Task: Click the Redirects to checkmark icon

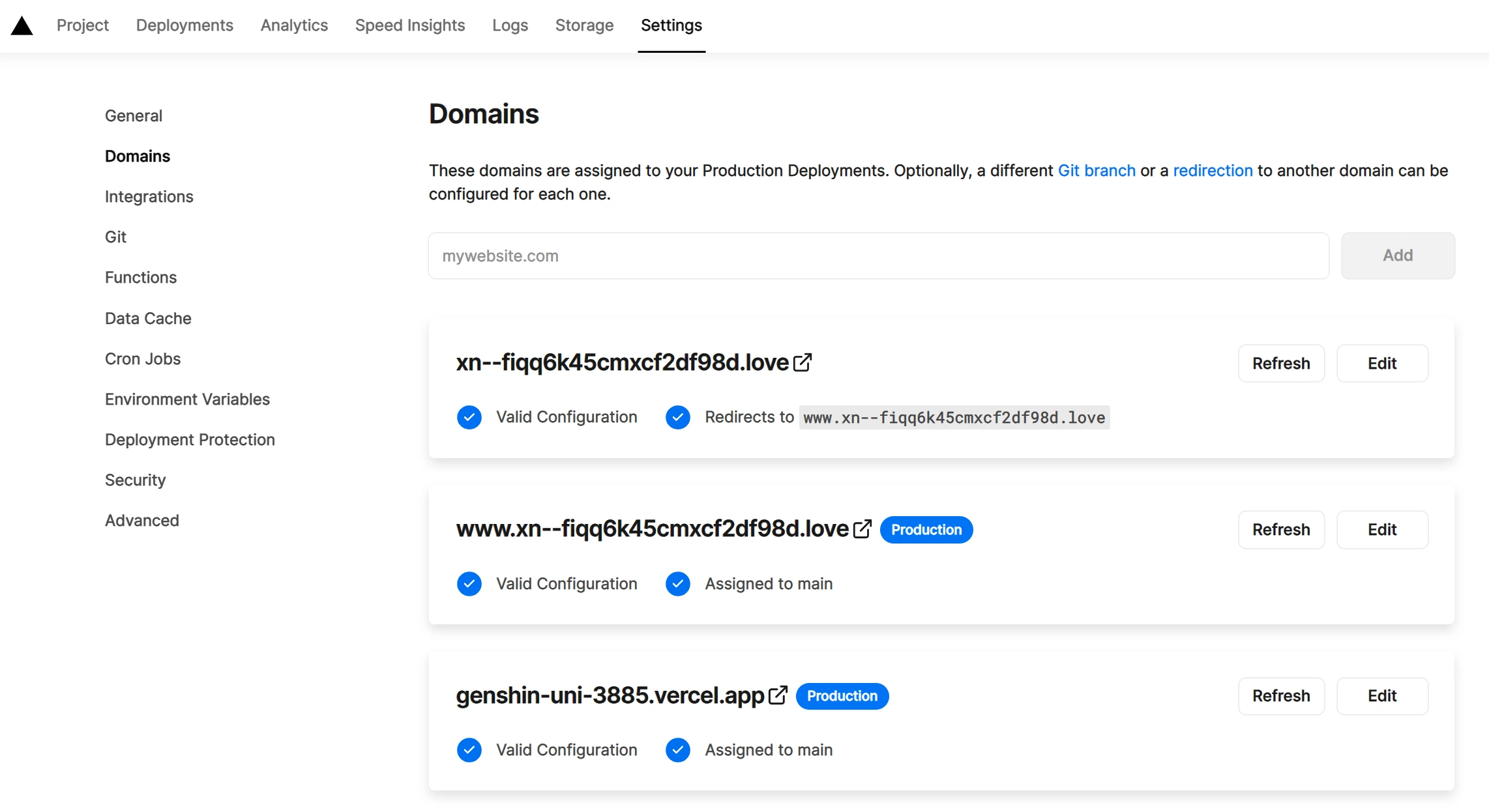Action: [677, 417]
